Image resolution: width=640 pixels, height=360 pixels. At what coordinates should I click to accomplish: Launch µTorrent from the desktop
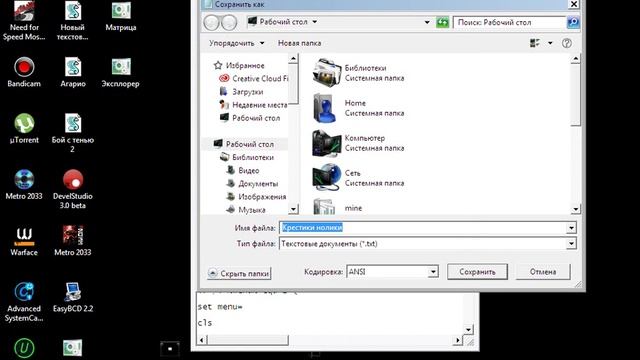24,129
